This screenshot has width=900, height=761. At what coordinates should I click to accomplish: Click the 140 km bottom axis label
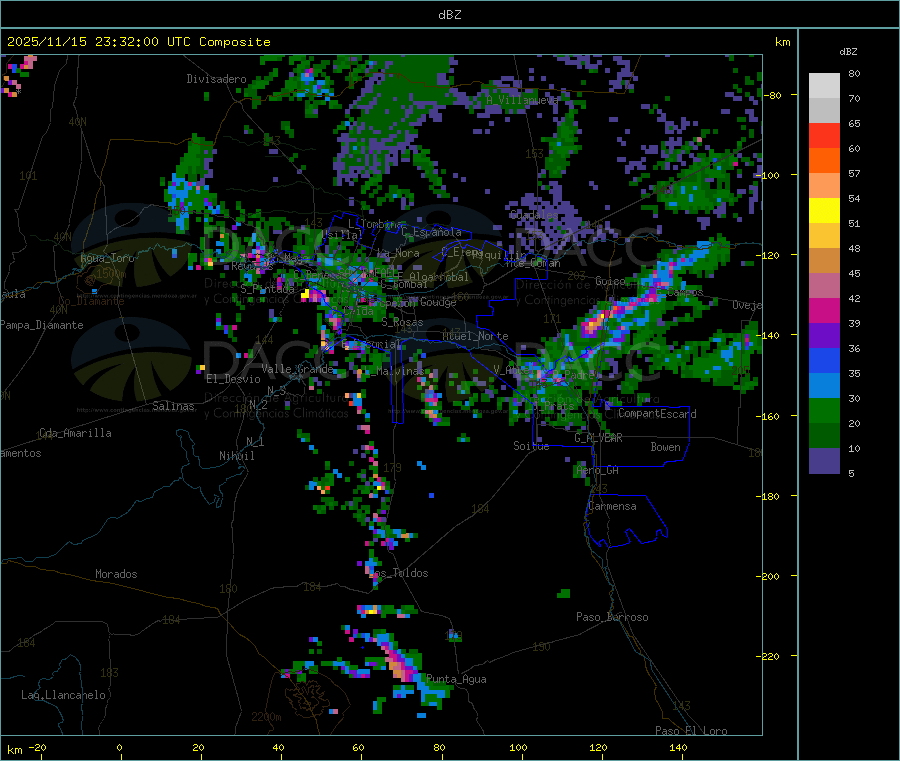(x=678, y=747)
